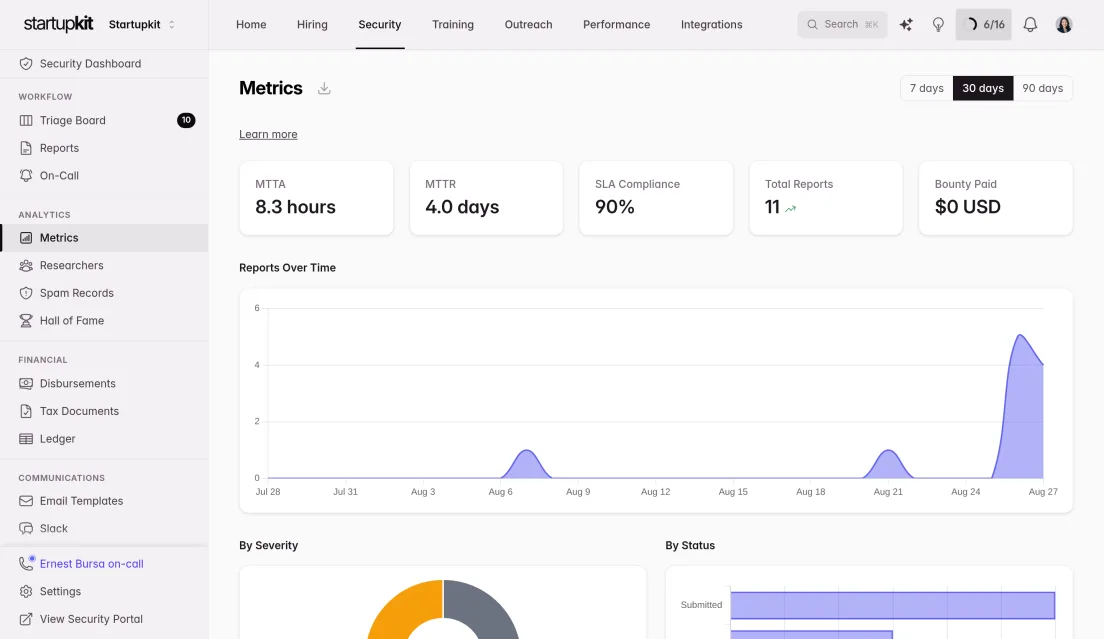1104x639 pixels.
Task: Click the gray severity donut segment
Action: click(484, 611)
